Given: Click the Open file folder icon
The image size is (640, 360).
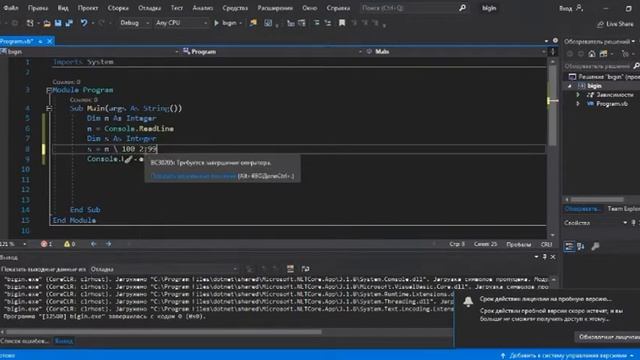Looking at the screenshot, I should click(x=47, y=23).
